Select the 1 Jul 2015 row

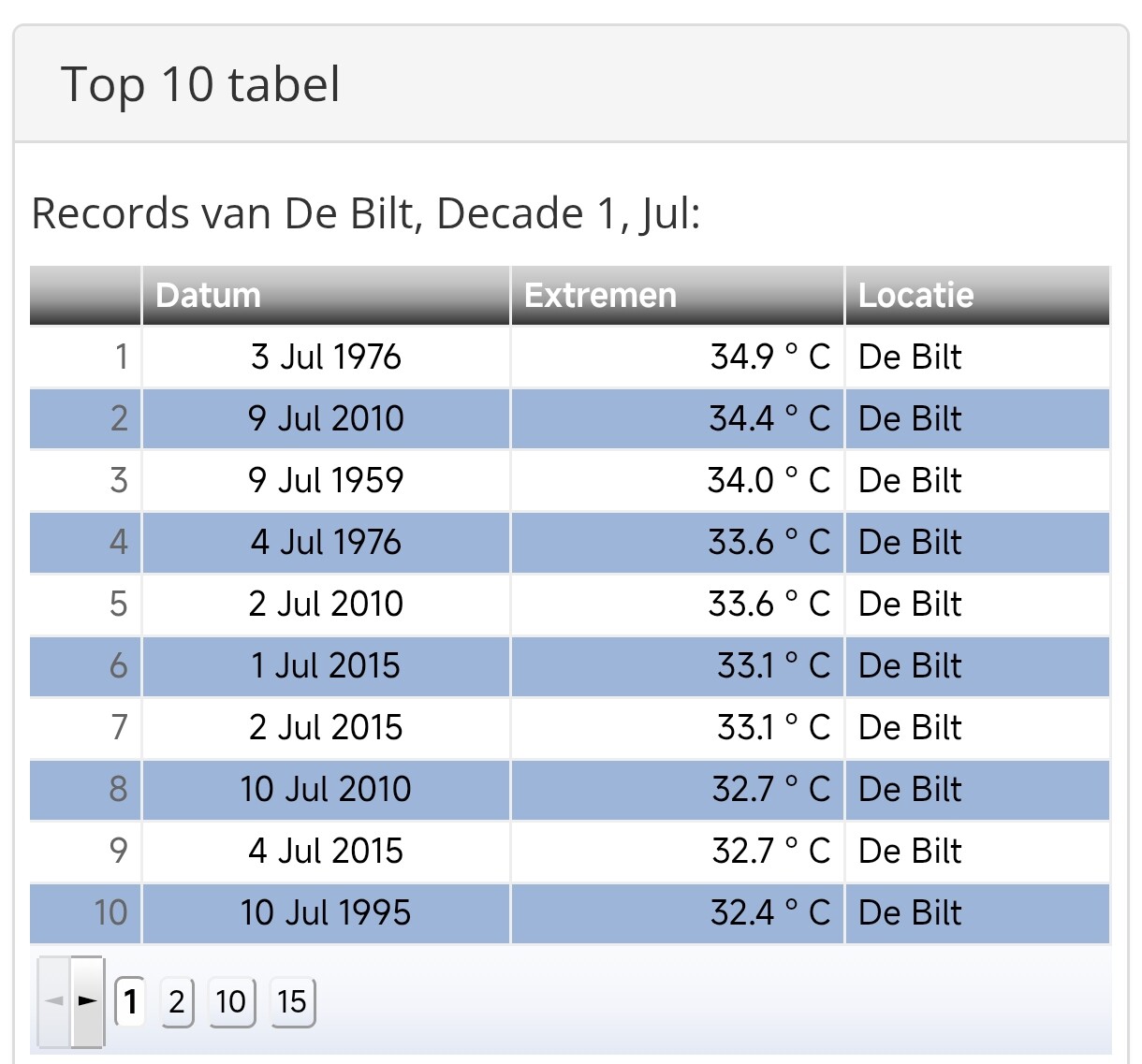tap(326, 665)
